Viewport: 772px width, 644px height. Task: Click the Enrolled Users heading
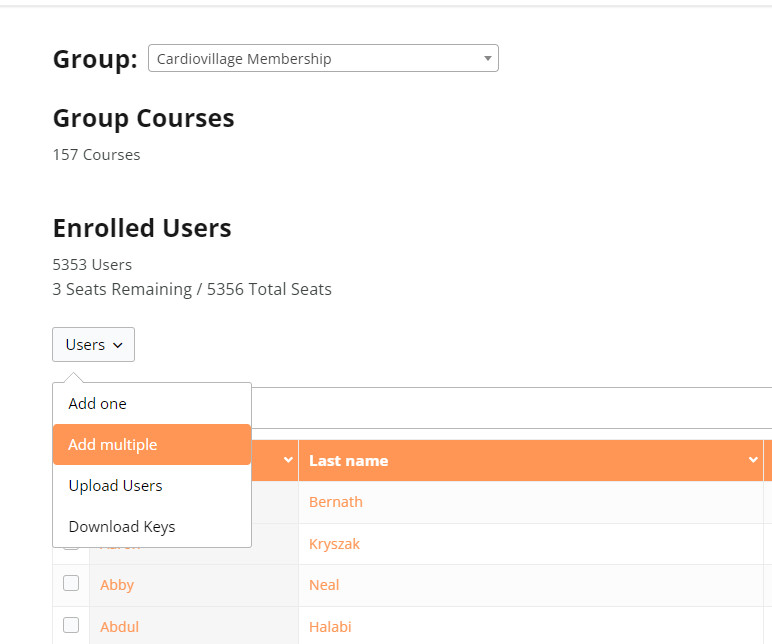click(x=142, y=228)
